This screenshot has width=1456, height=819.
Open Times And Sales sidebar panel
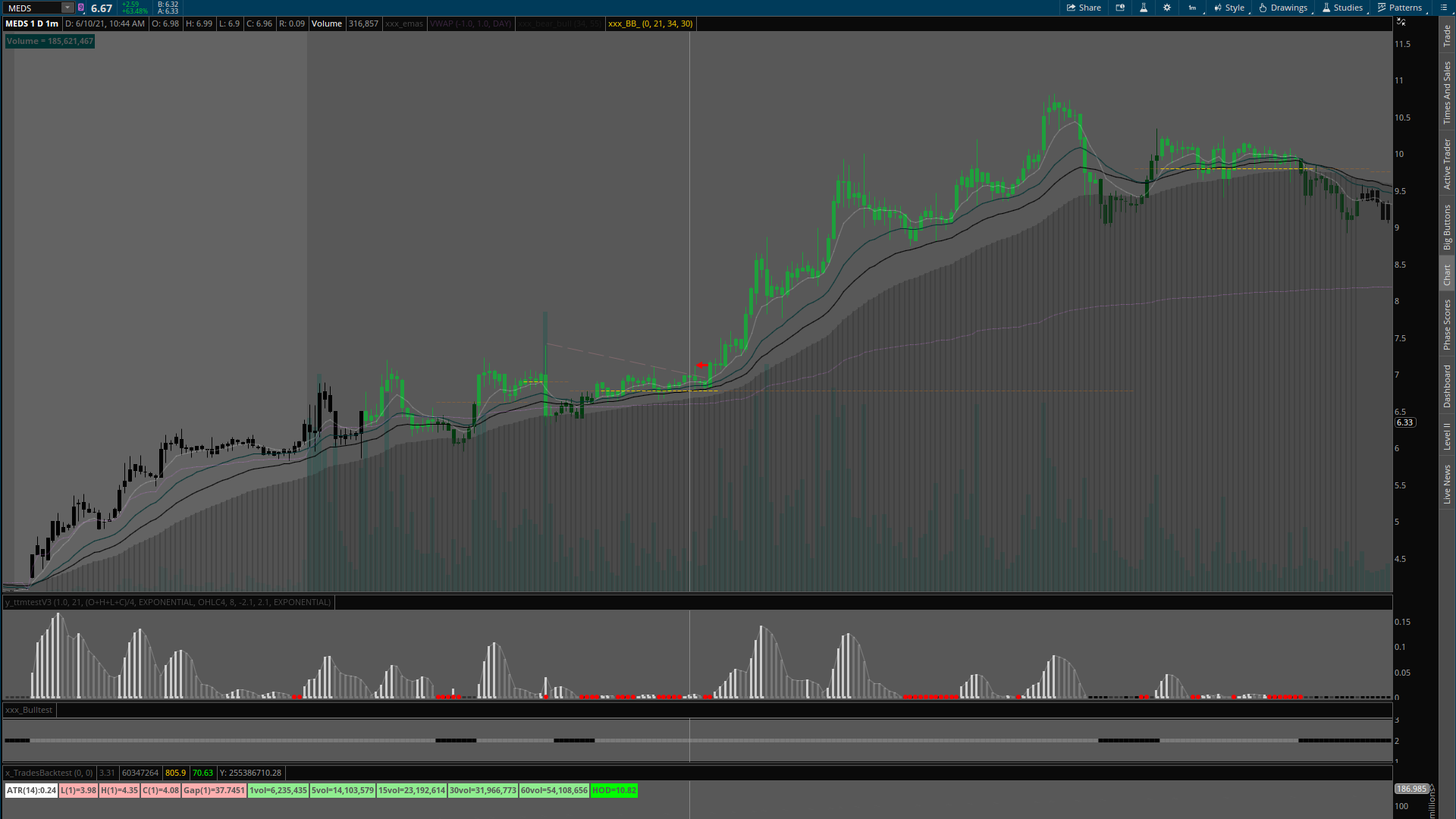pos(1447,93)
